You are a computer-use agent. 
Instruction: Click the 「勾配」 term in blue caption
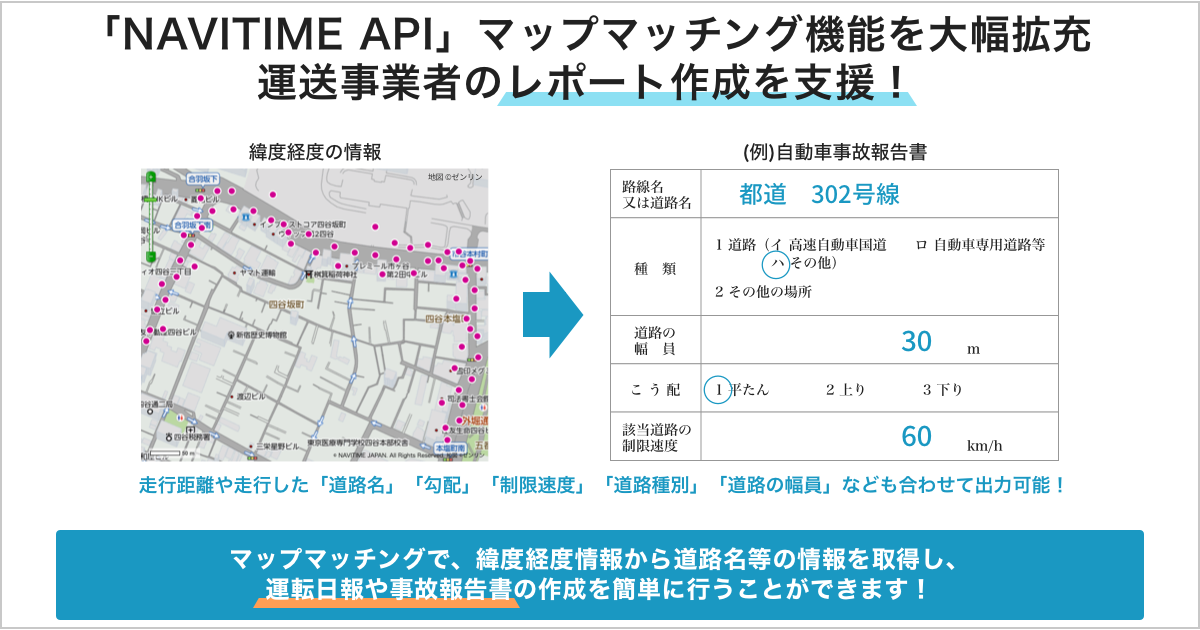[x=444, y=485]
